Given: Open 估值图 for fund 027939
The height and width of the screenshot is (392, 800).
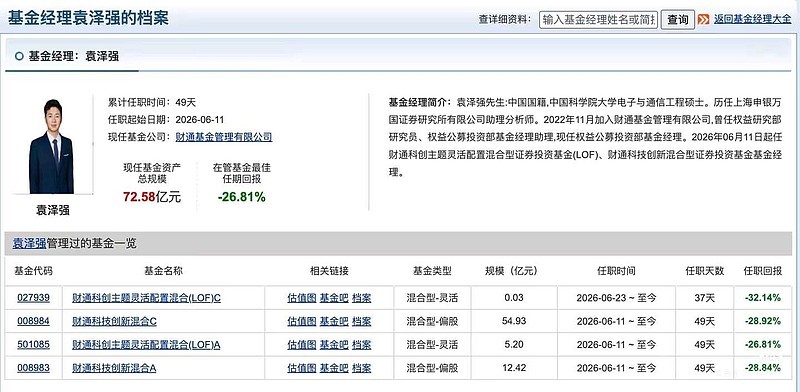Looking at the screenshot, I should tap(302, 298).
